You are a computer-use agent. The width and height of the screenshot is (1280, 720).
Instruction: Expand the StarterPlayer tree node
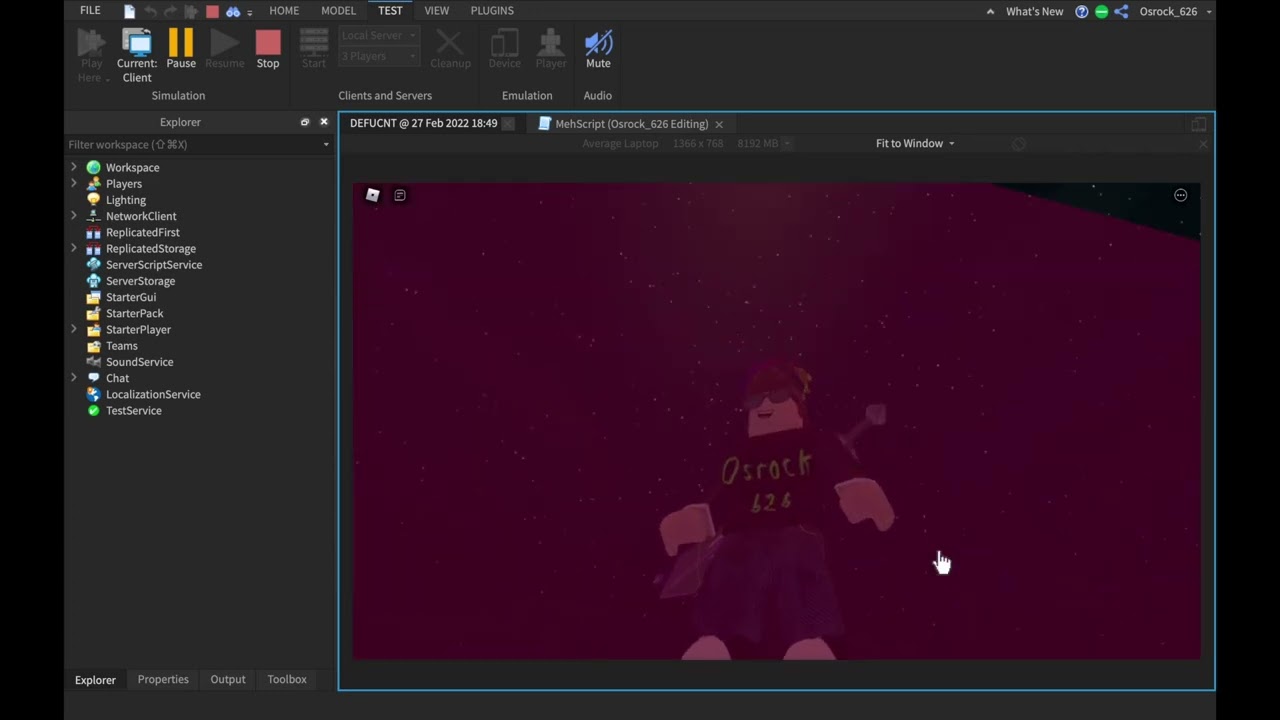(73, 329)
